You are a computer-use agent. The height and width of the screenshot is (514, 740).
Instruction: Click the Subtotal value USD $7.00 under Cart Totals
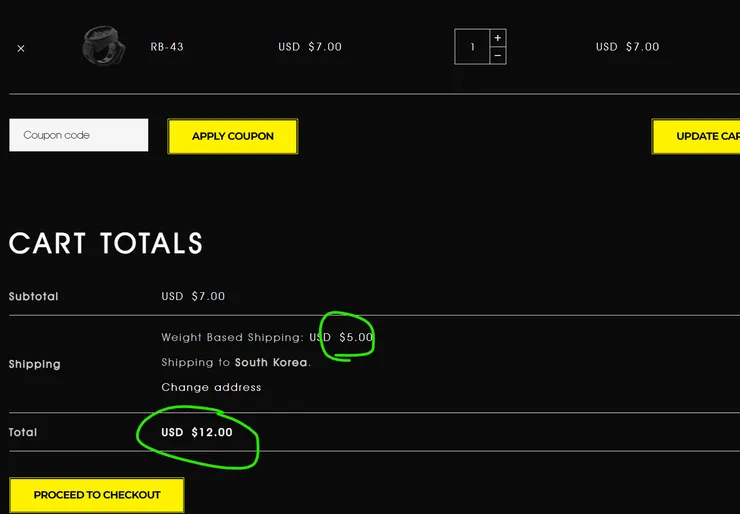(193, 296)
